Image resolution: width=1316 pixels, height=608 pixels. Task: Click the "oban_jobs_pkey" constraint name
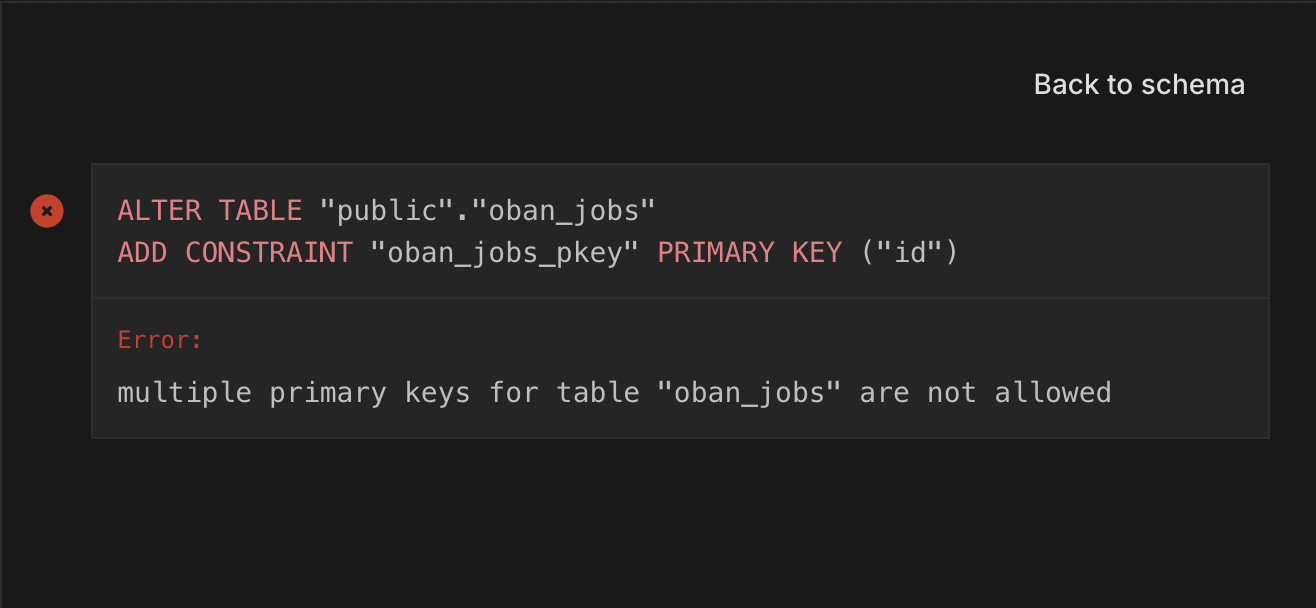[x=504, y=253]
